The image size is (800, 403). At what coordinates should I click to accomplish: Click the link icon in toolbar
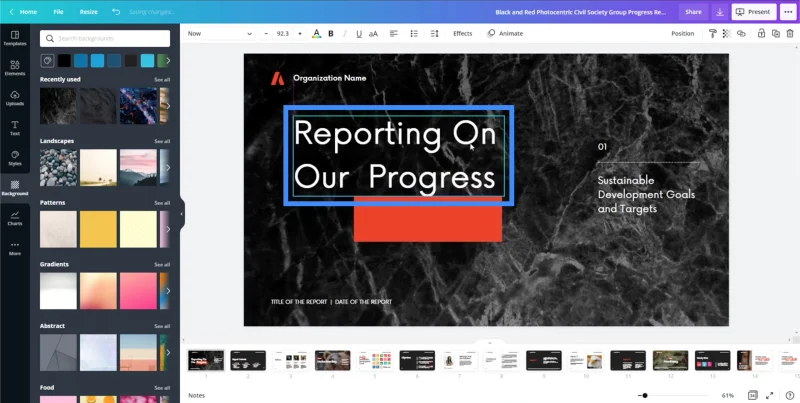coord(741,34)
